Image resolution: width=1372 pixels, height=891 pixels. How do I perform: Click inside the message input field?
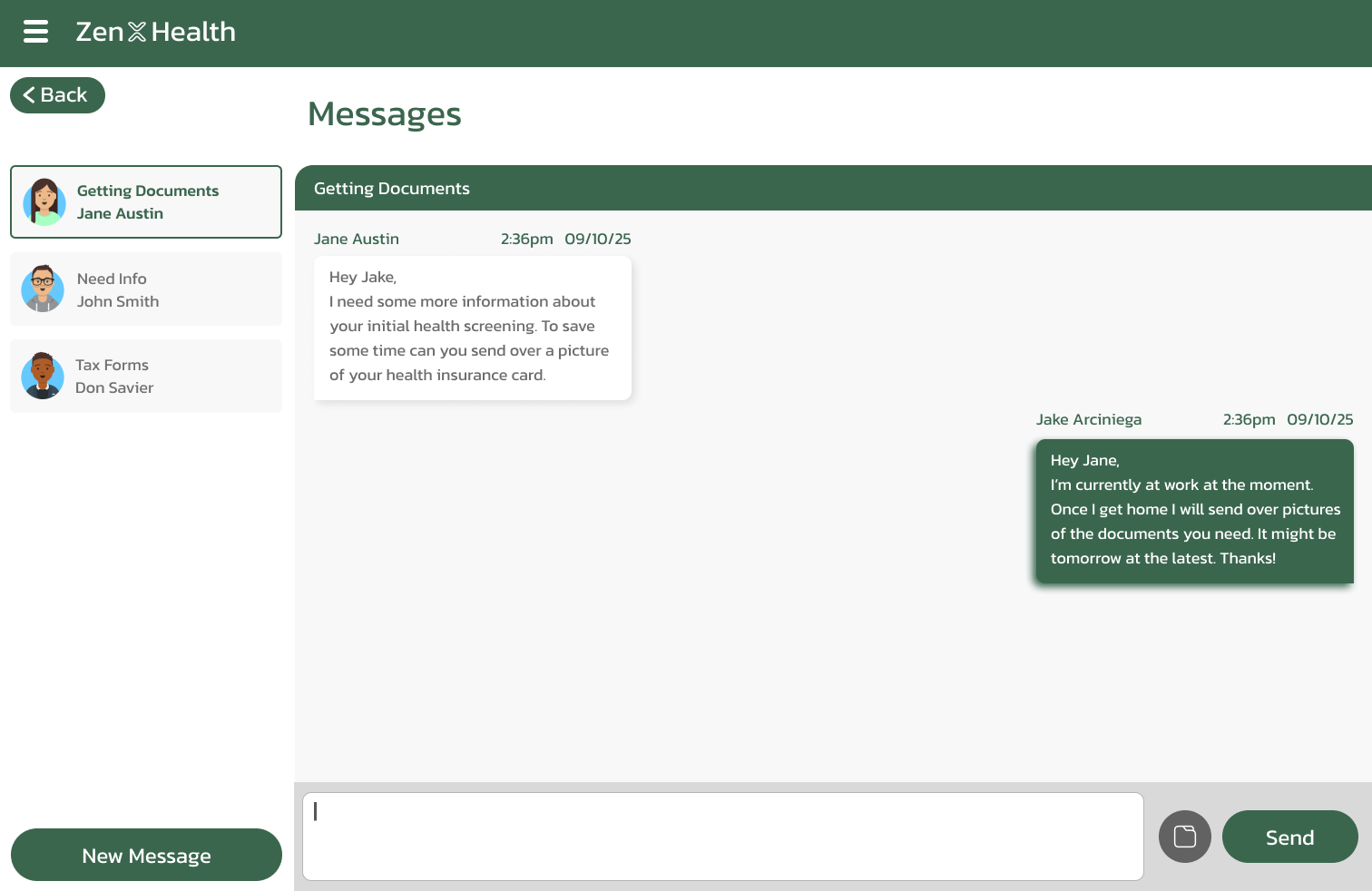point(723,836)
